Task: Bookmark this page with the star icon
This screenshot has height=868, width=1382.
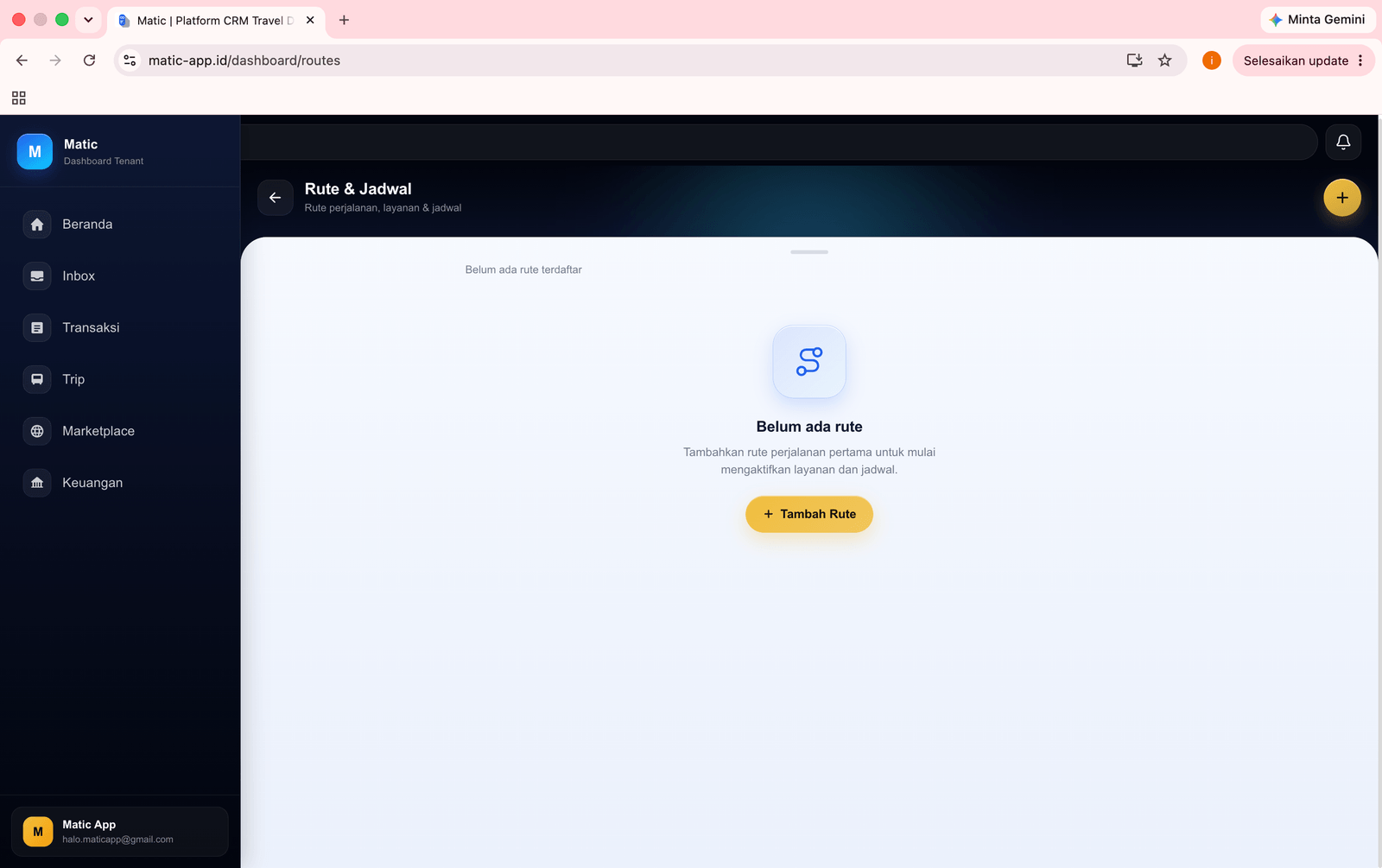Action: coord(1165,60)
